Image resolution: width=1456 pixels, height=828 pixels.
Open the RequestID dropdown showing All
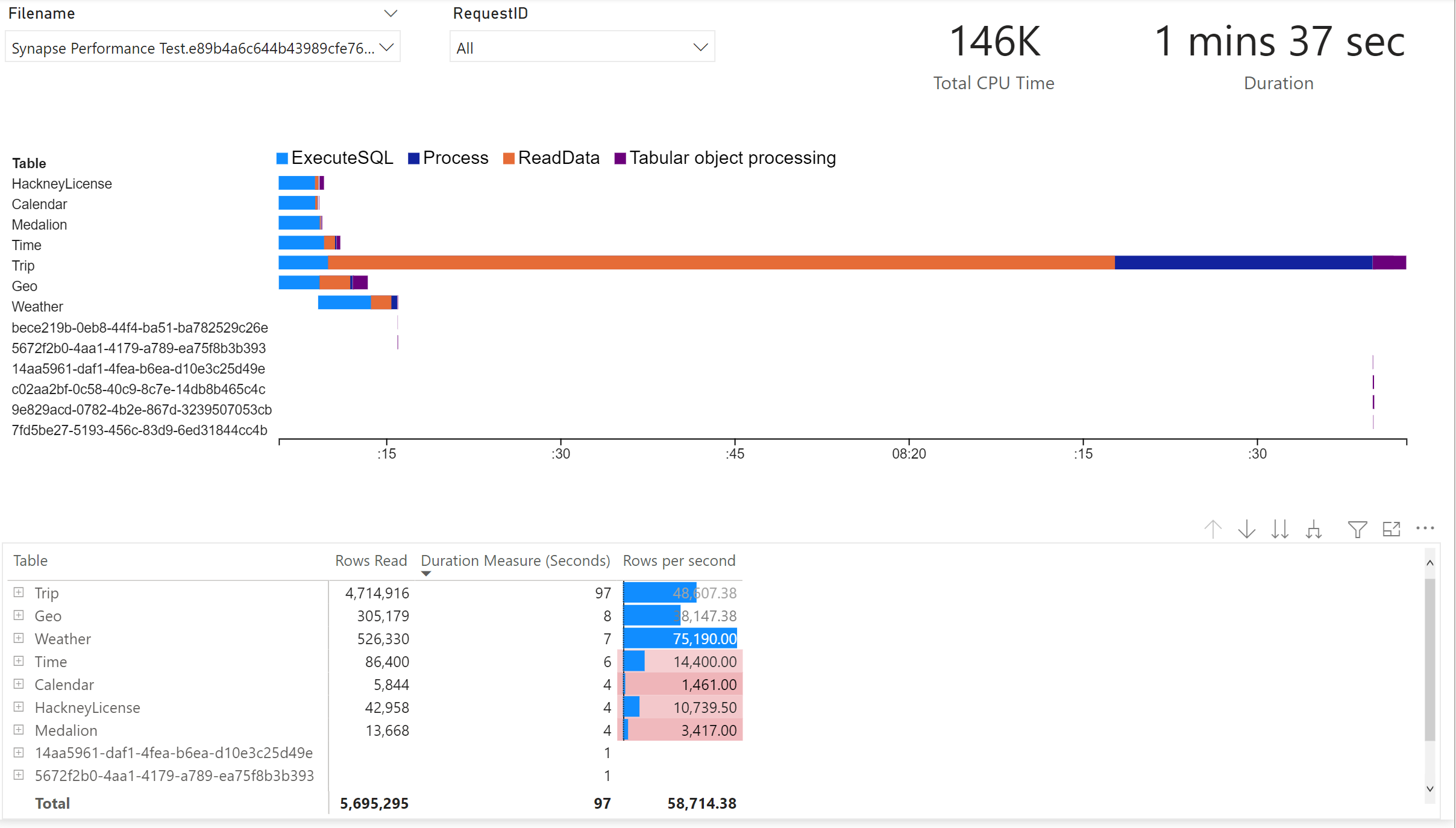tap(582, 48)
